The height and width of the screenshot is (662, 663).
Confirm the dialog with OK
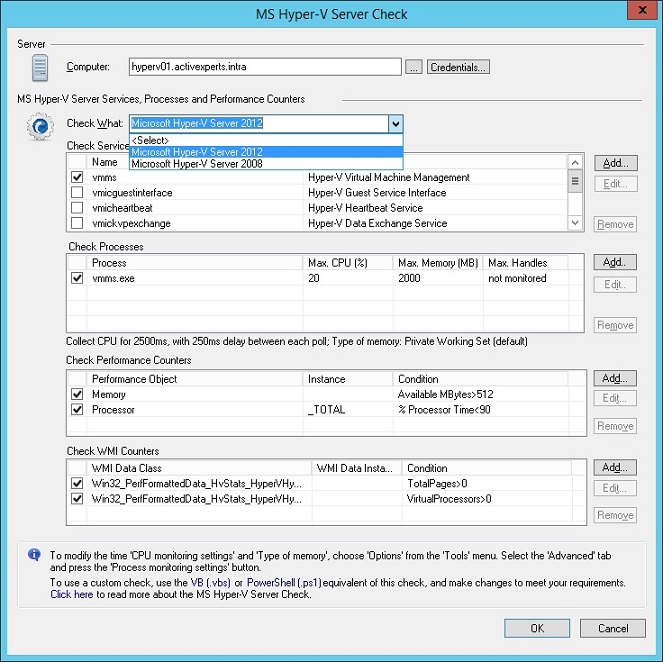point(537,628)
